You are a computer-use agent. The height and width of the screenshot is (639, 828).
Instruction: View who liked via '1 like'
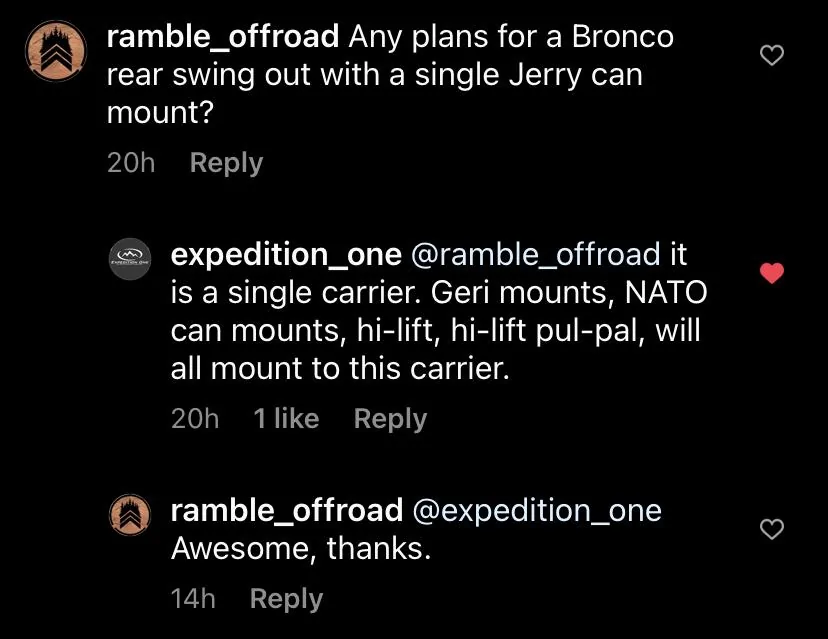286,419
